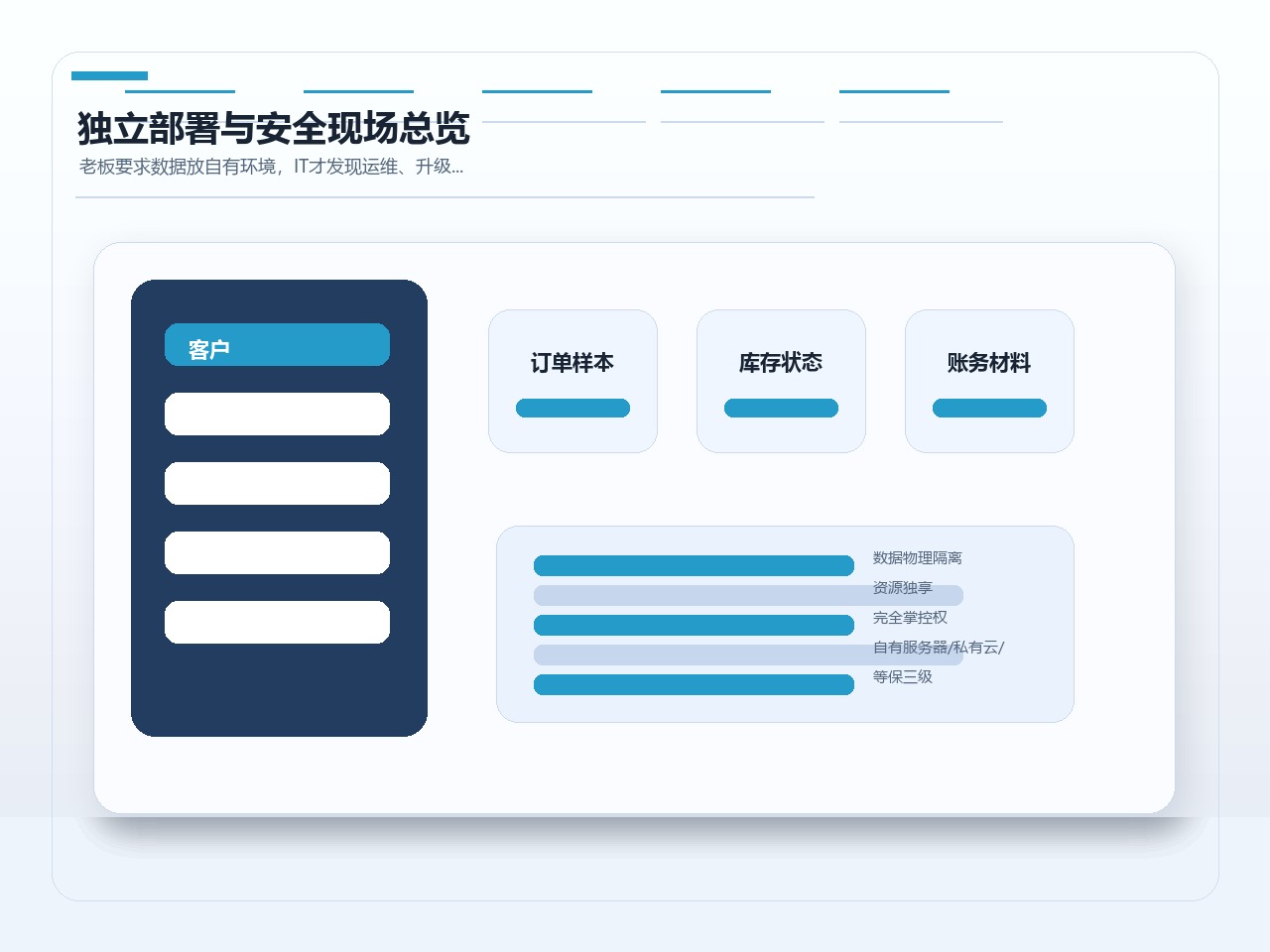Click the blue bar under 库存状态
1270x952 pixels.
coord(781,408)
